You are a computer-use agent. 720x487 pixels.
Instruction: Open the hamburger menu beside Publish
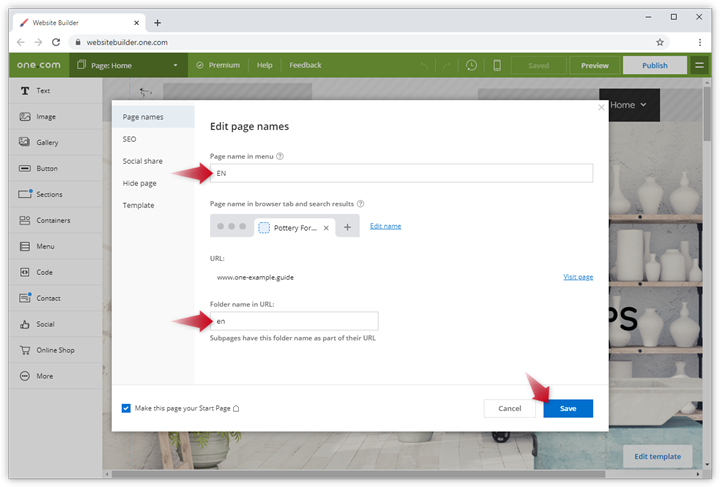click(699, 65)
